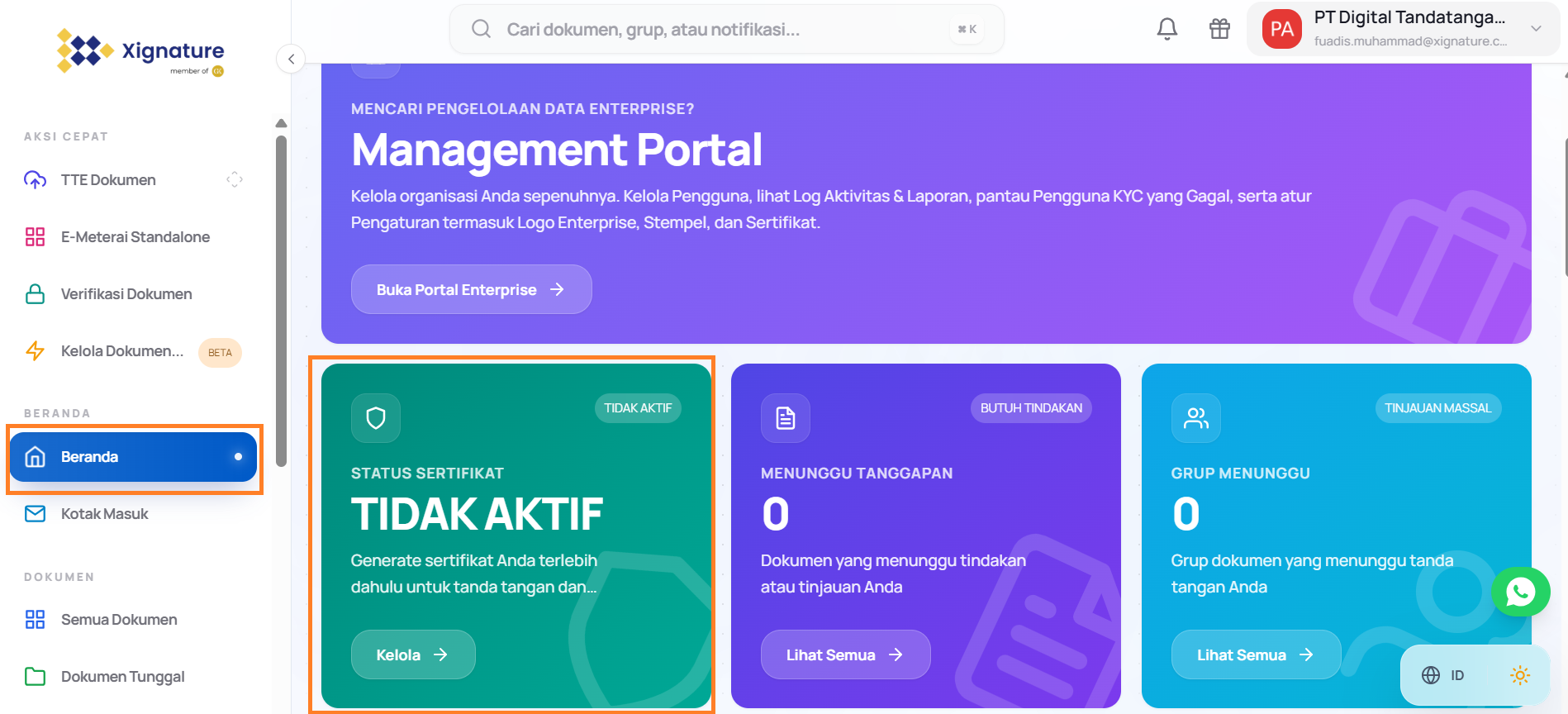Click the document icon on Menunggu Tanggapan card
This screenshot has width=1568, height=714.
coord(786,418)
